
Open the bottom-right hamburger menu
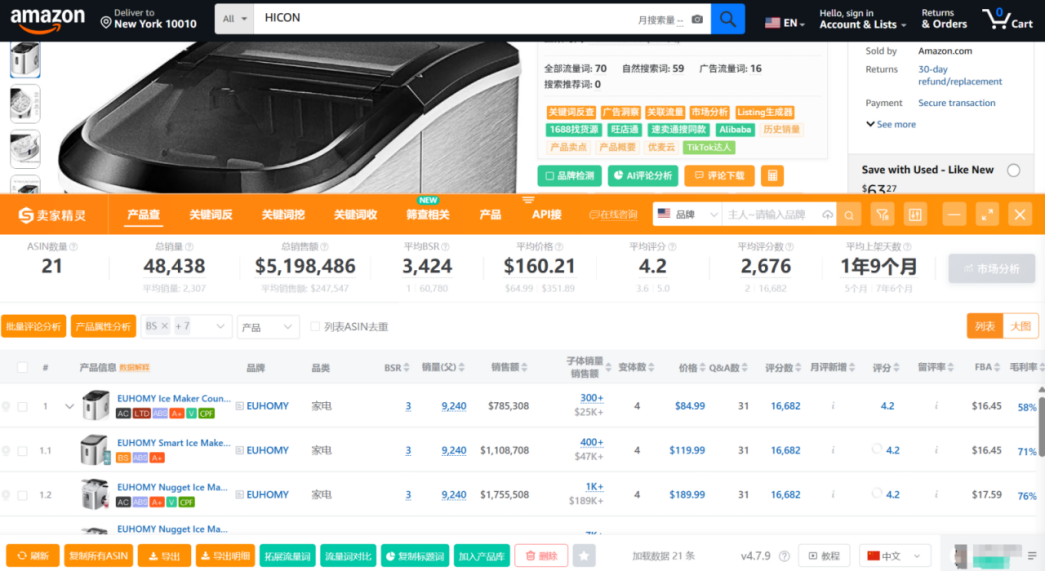(1032, 555)
